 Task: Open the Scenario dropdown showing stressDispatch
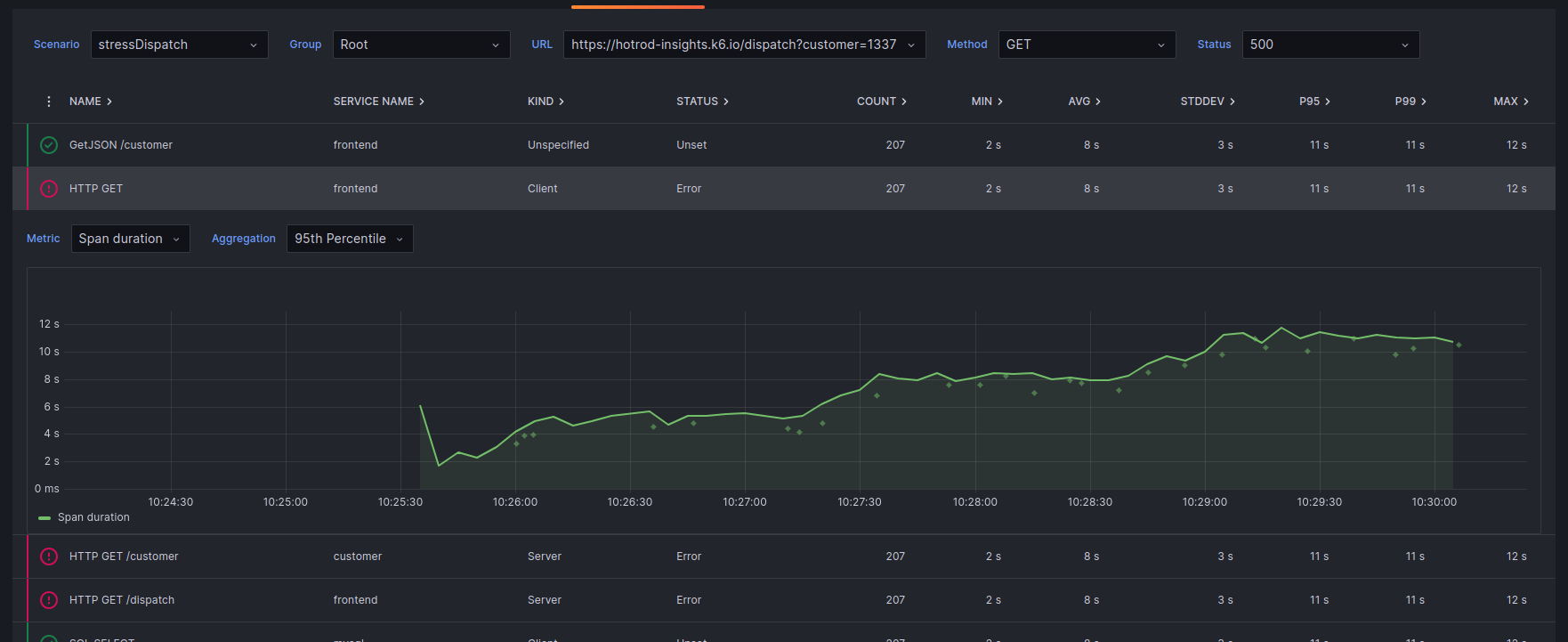tap(179, 45)
